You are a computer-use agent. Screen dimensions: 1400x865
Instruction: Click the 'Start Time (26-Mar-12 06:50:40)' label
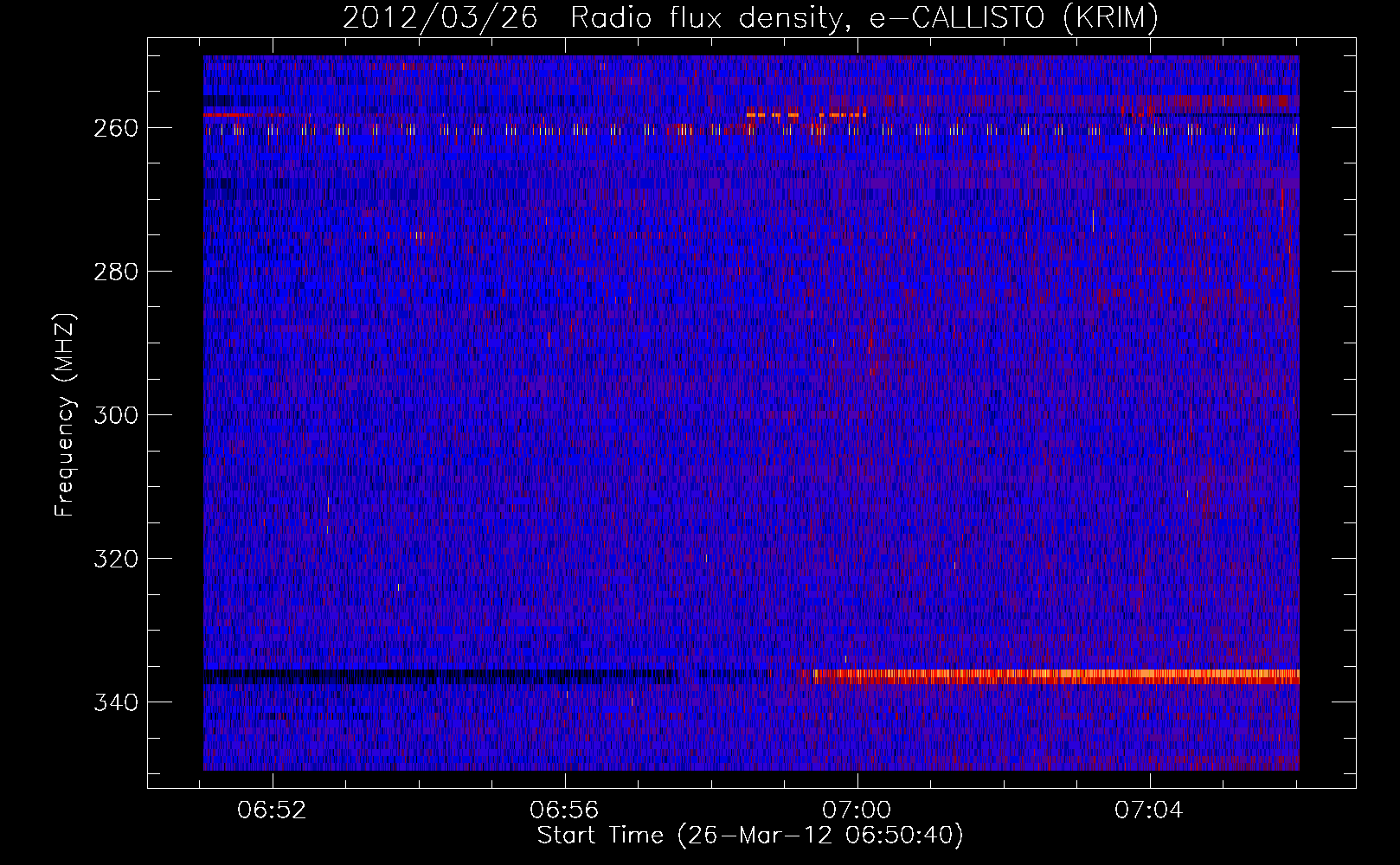pos(750,836)
